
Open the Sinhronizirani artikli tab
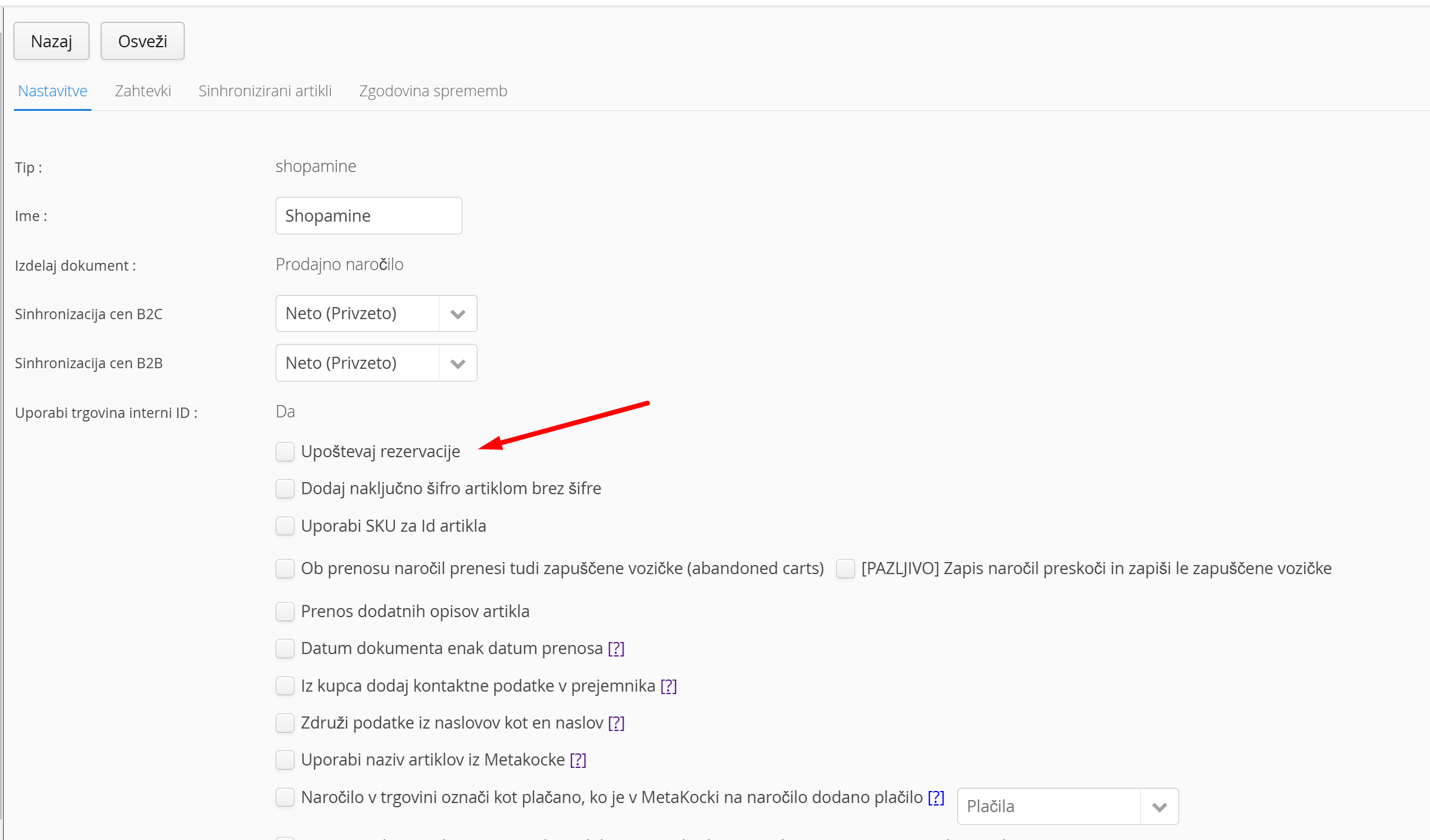point(265,91)
